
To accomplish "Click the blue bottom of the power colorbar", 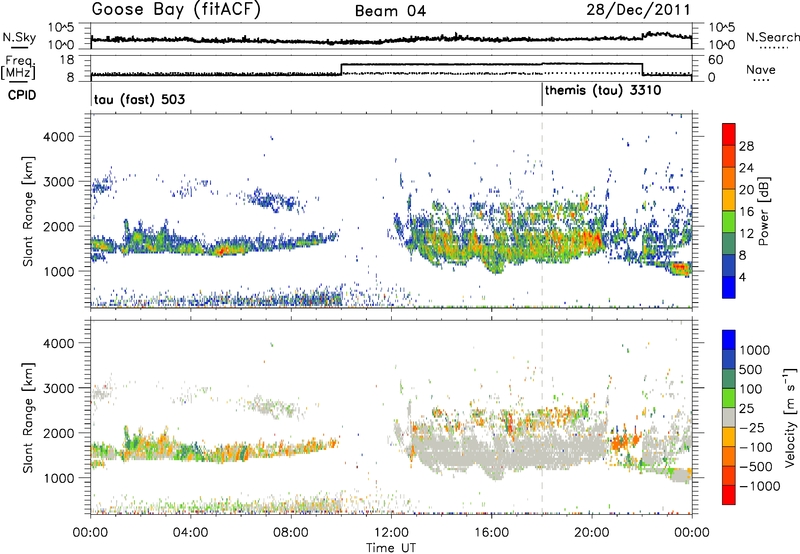I will pos(729,287).
